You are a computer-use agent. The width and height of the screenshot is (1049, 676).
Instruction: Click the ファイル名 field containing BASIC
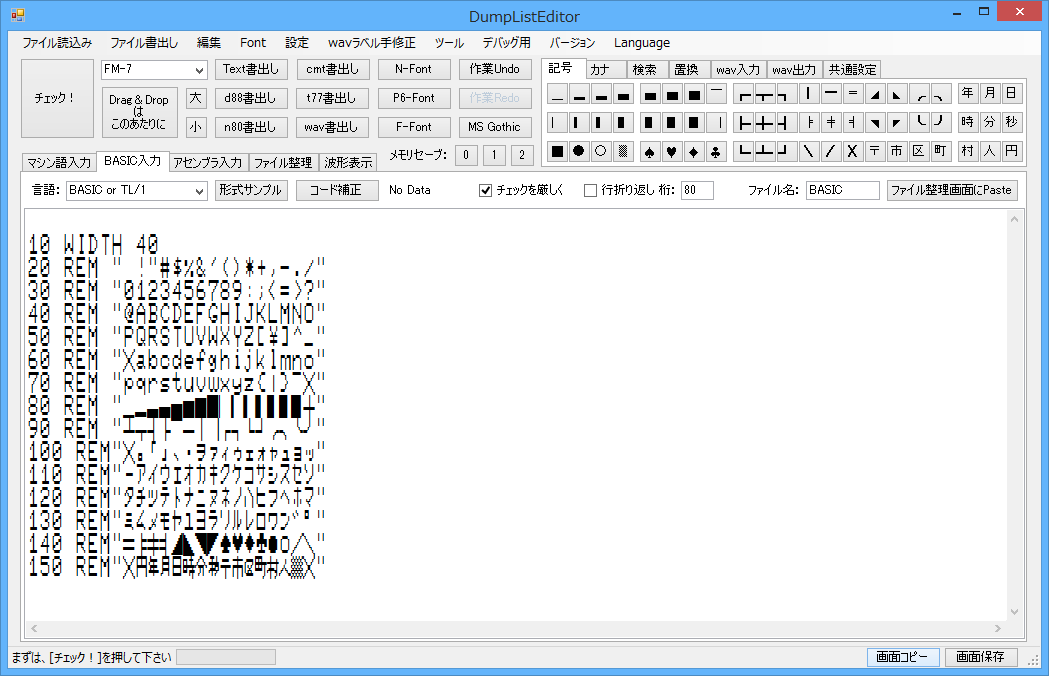coord(843,191)
